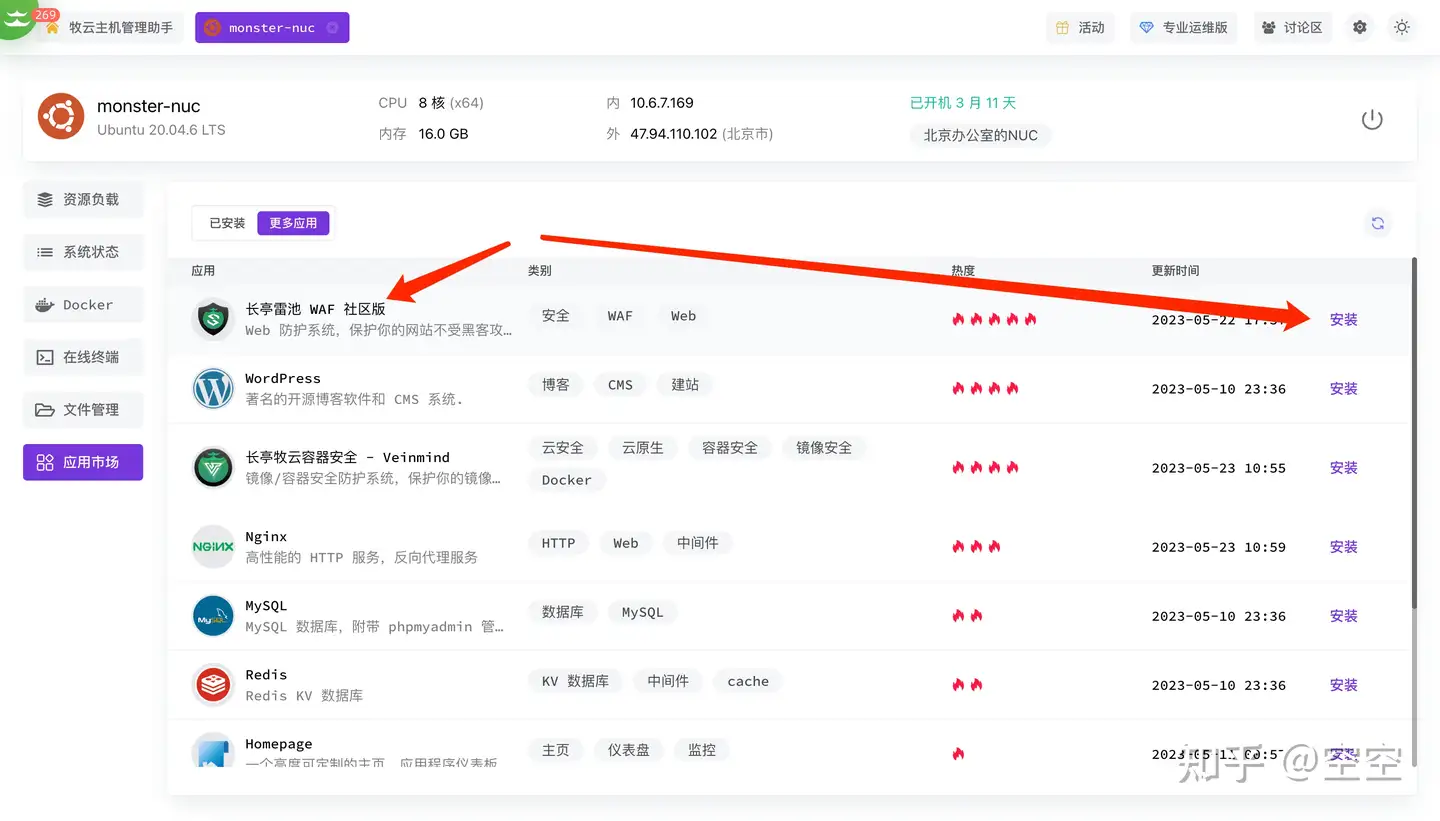Click the power button for monster-nuc
The height and width of the screenshot is (821, 1440).
[x=1372, y=120]
